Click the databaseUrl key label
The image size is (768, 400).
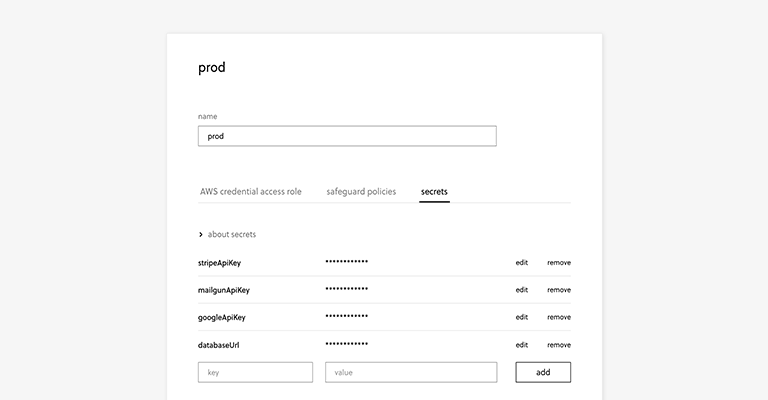[219, 344]
